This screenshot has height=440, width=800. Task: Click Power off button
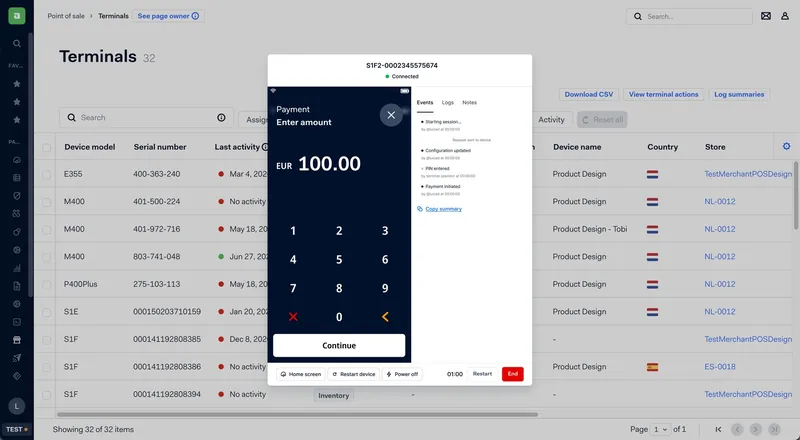point(402,374)
